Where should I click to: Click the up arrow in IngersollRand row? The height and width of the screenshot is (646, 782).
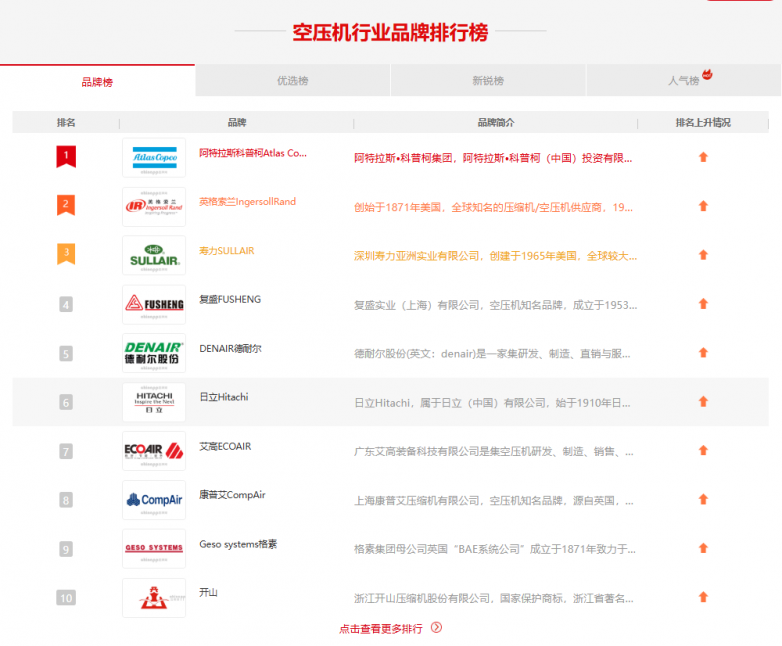point(703,206)
